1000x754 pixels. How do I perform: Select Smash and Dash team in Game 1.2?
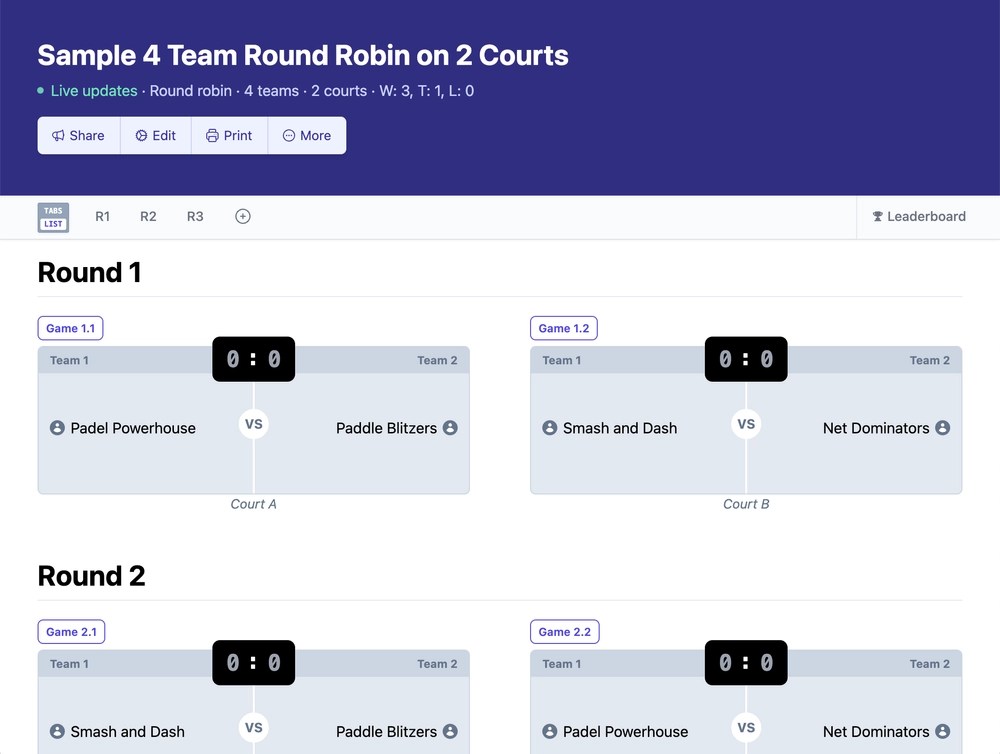[620, 428]
